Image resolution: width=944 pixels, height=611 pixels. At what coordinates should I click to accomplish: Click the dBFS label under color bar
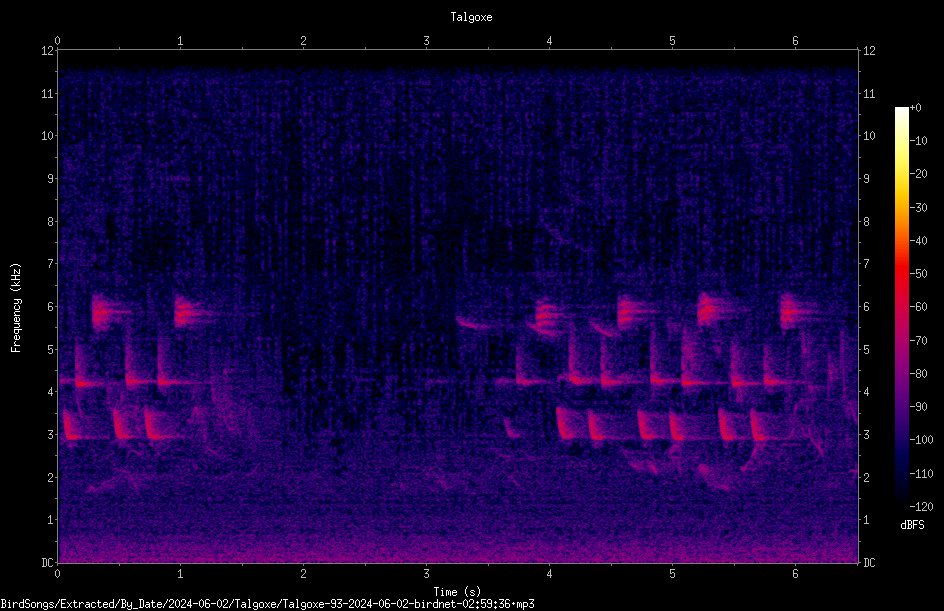[x=912, y=525]
